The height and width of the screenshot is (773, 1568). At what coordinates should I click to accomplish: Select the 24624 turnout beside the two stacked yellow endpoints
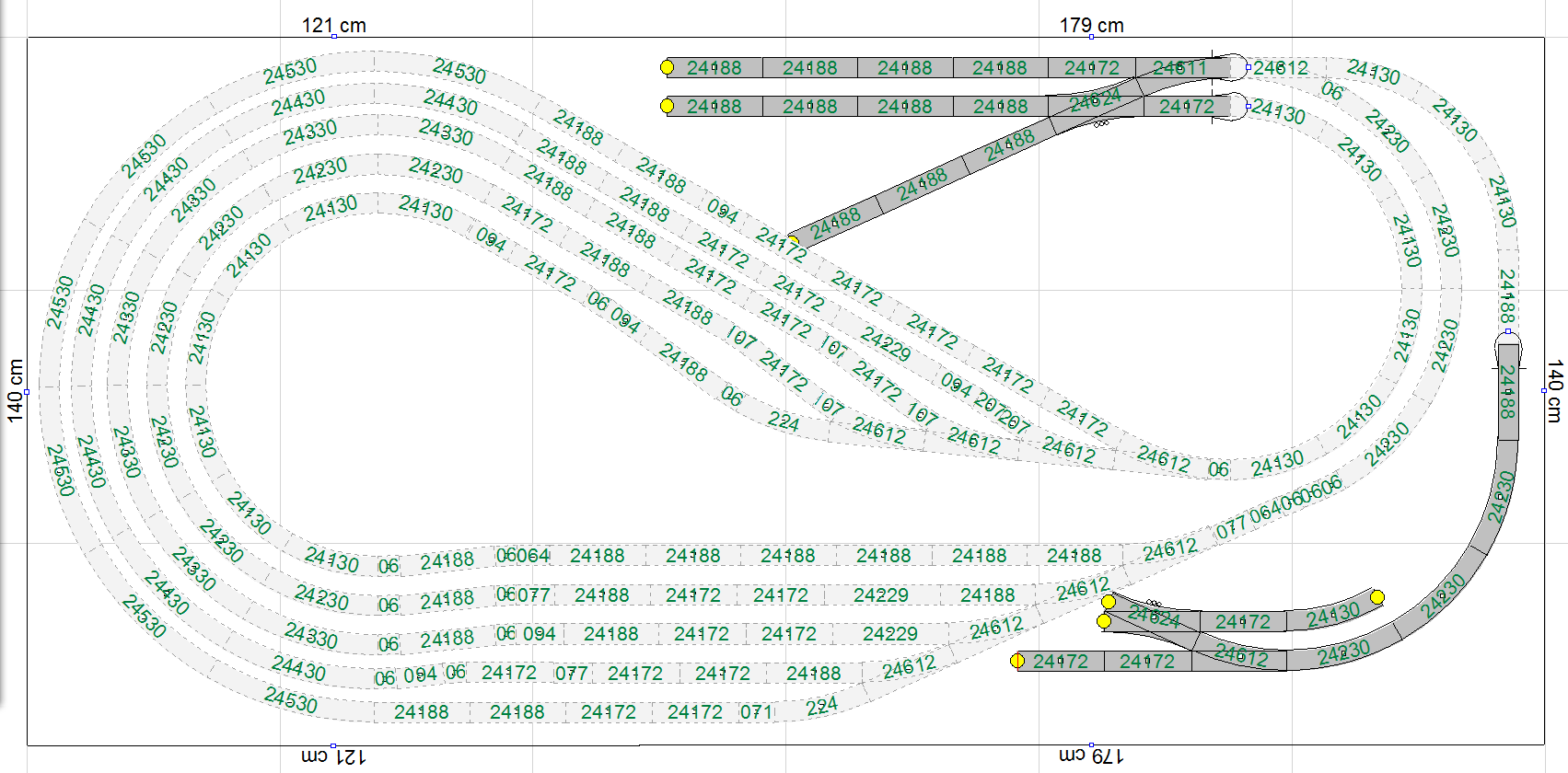[1152, 616]
